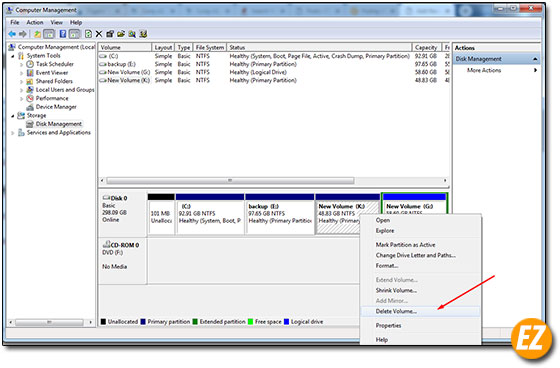The image size is (560, 368).
Task: Click the Shared Folders icon in tree
Action: [x=30, y=81]
